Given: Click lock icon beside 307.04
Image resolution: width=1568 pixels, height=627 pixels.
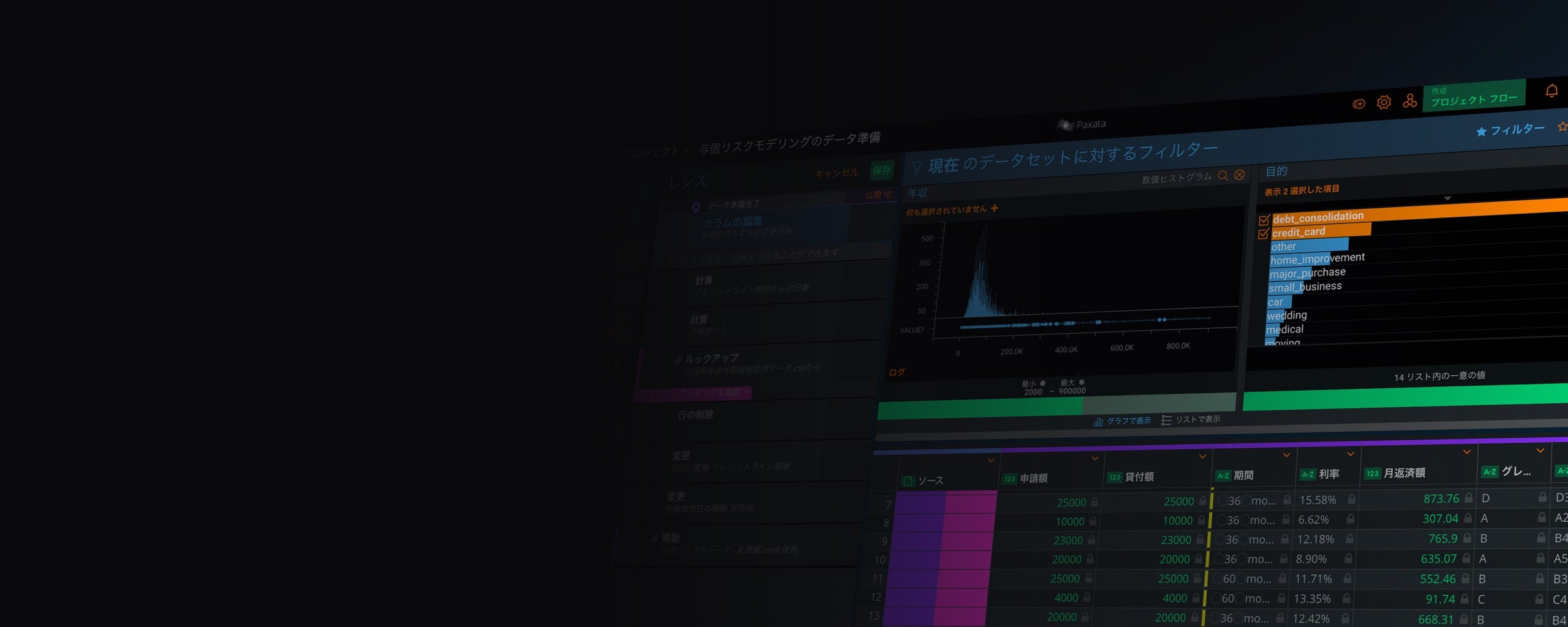Looking at the screenshot, I should (1468, 518).
